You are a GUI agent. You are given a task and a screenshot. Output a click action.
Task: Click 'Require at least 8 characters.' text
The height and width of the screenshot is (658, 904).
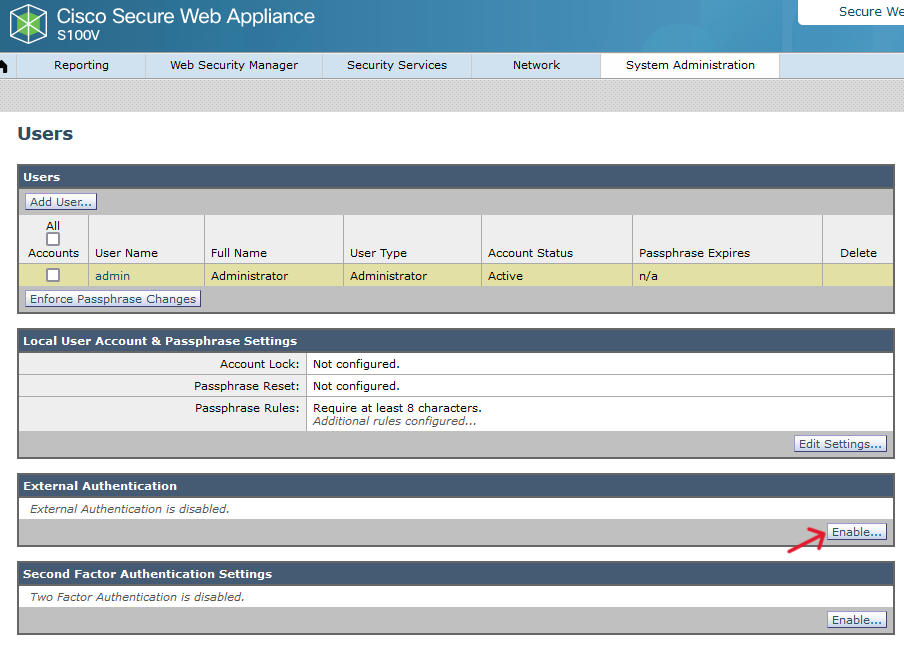397,408
